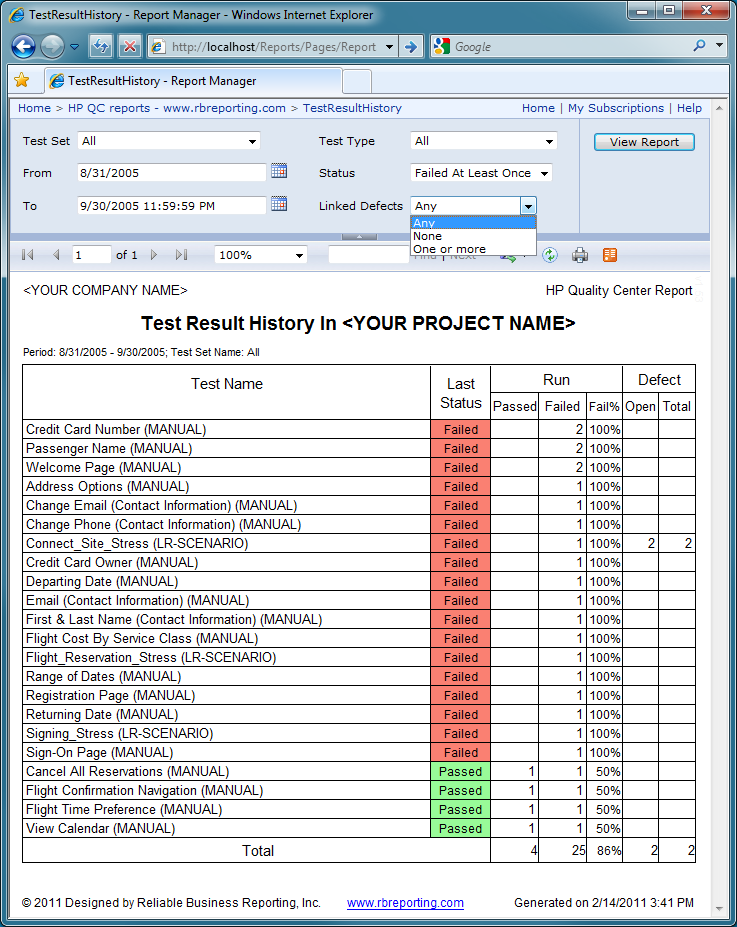
Task: Click the Help link
Action: pyautogui.click(x=689, y=108)
